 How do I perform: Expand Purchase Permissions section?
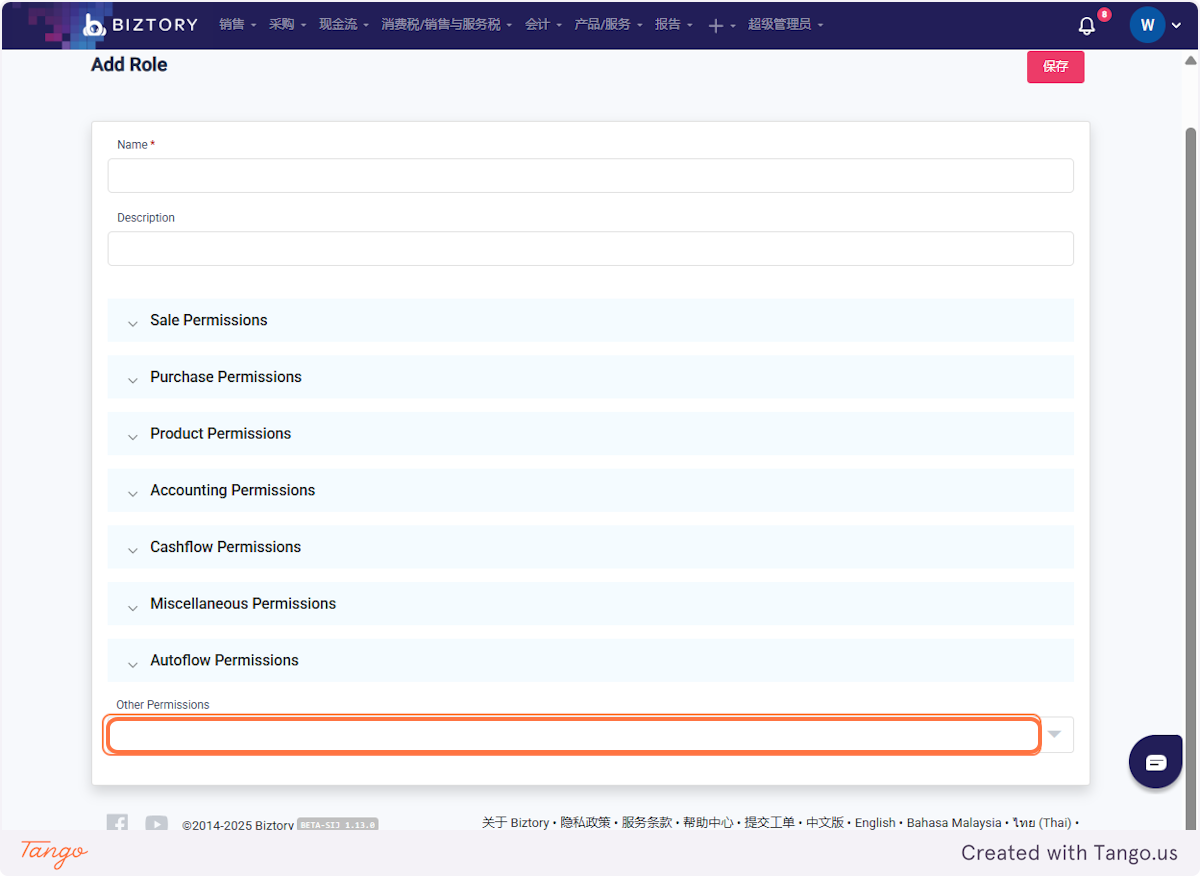(590, 377)
